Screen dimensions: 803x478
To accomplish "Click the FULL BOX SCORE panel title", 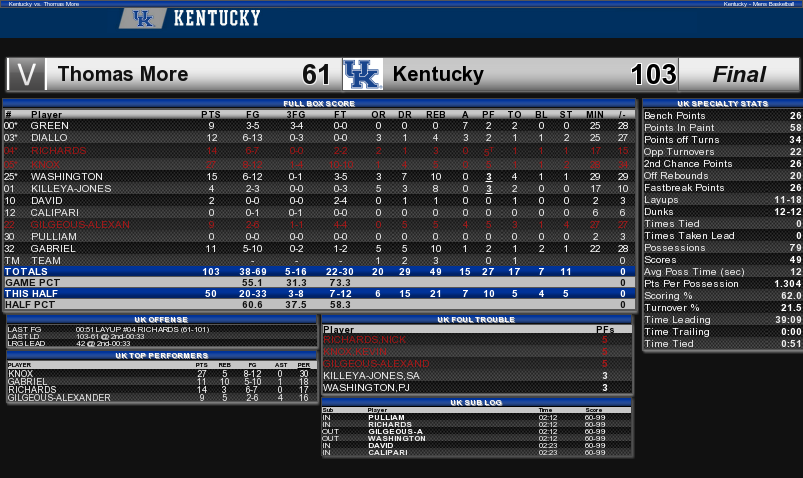I will (x=319, y=103).
